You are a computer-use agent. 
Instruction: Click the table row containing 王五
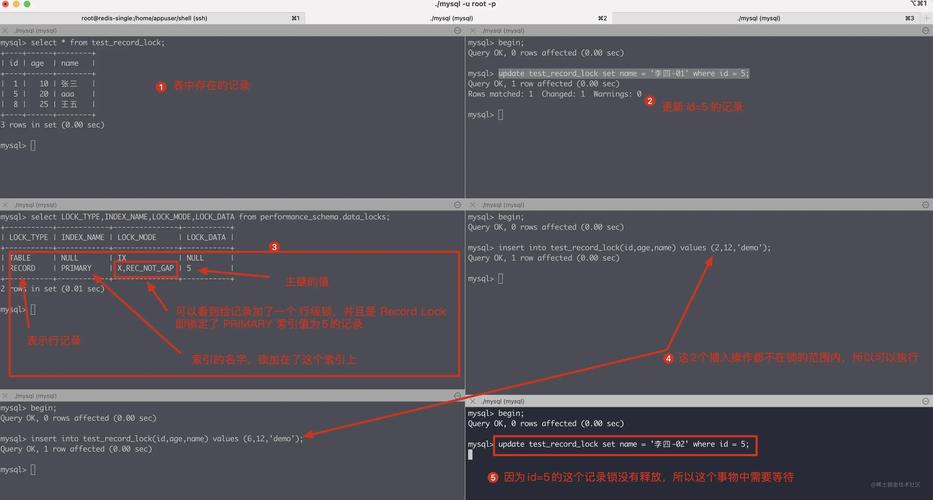coord(48,104)
